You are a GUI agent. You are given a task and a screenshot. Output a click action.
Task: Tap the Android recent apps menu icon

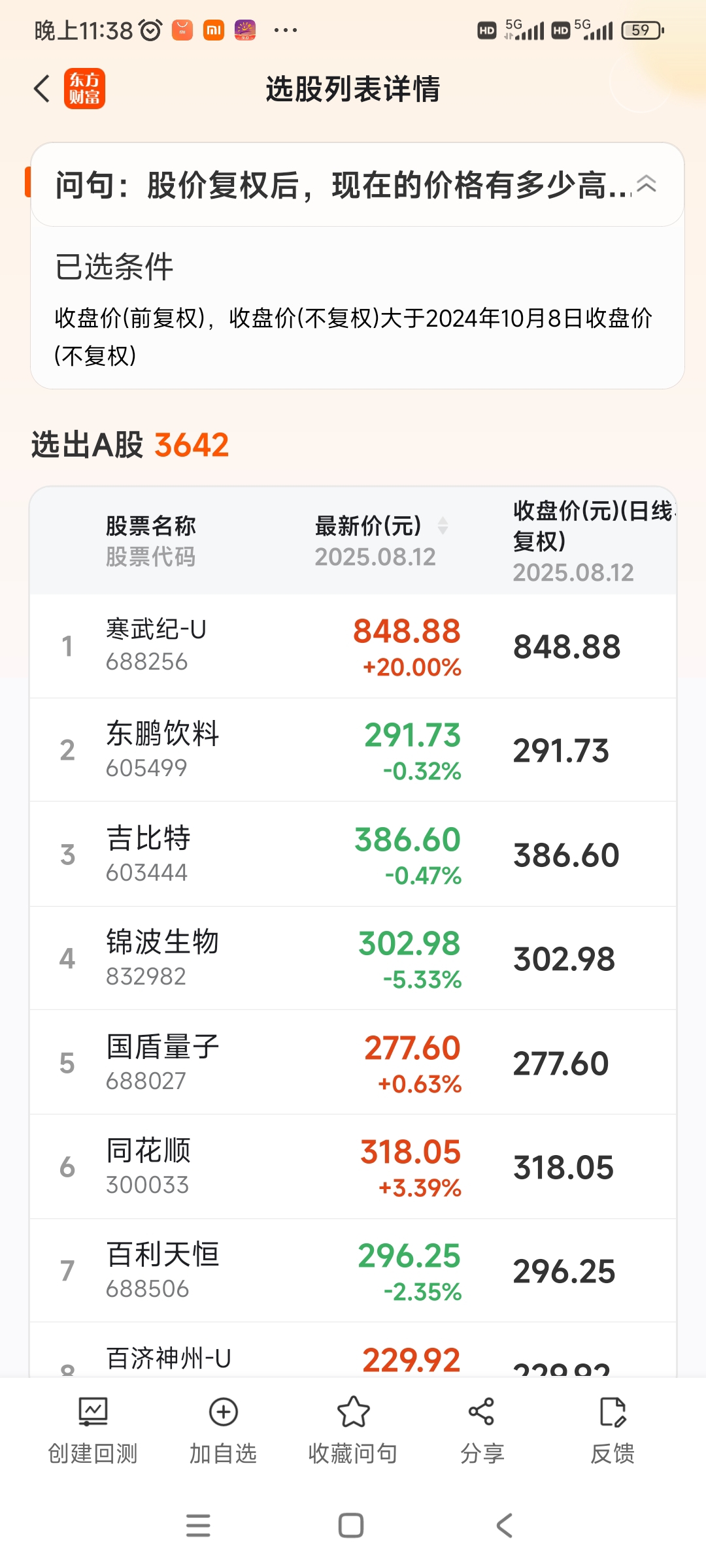point(198,1526)
